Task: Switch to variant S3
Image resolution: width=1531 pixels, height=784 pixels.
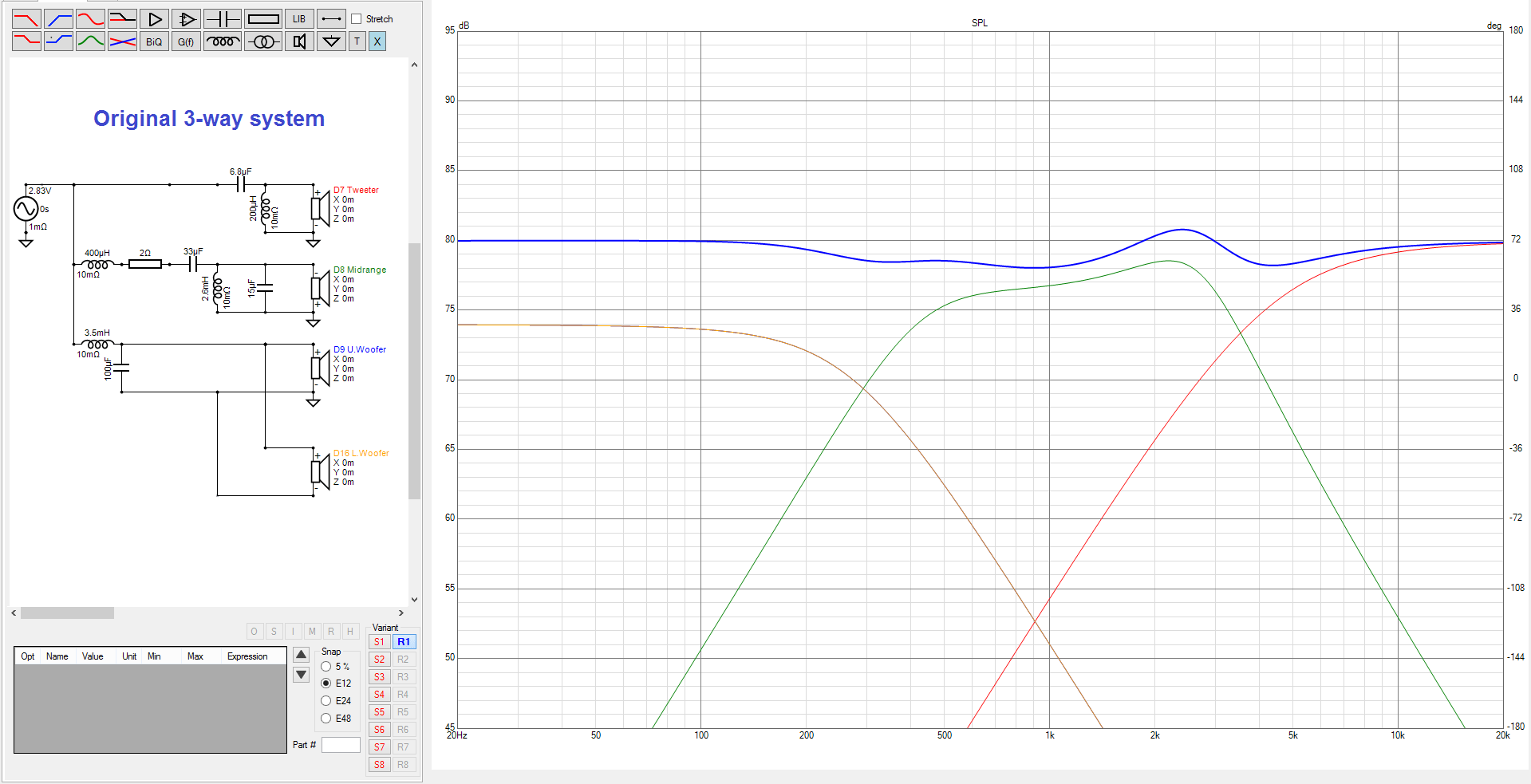Action: click(380, 677)
